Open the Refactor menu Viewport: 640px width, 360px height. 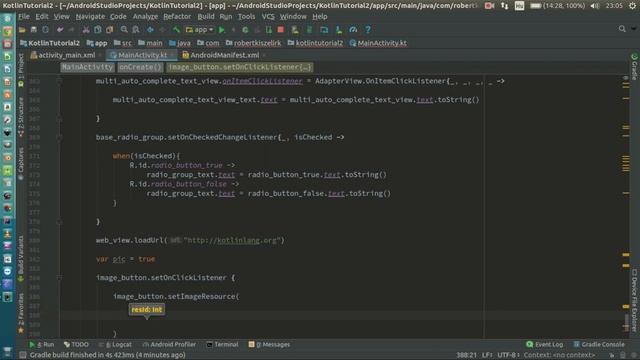(x=177, y=17)
